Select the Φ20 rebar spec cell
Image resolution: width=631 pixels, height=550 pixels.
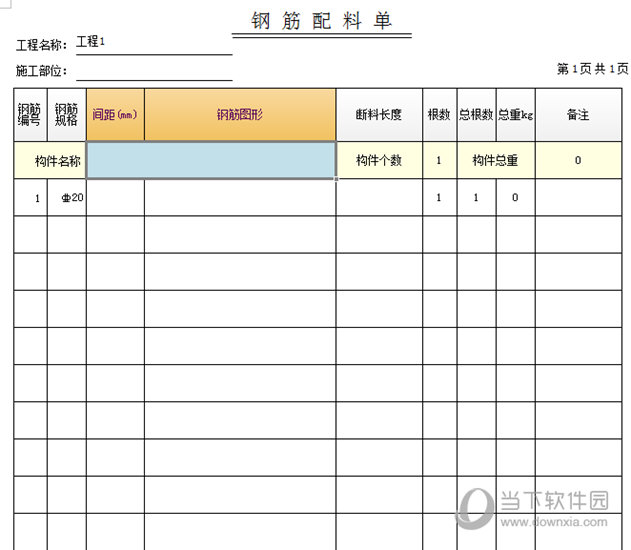pos(67,198)
